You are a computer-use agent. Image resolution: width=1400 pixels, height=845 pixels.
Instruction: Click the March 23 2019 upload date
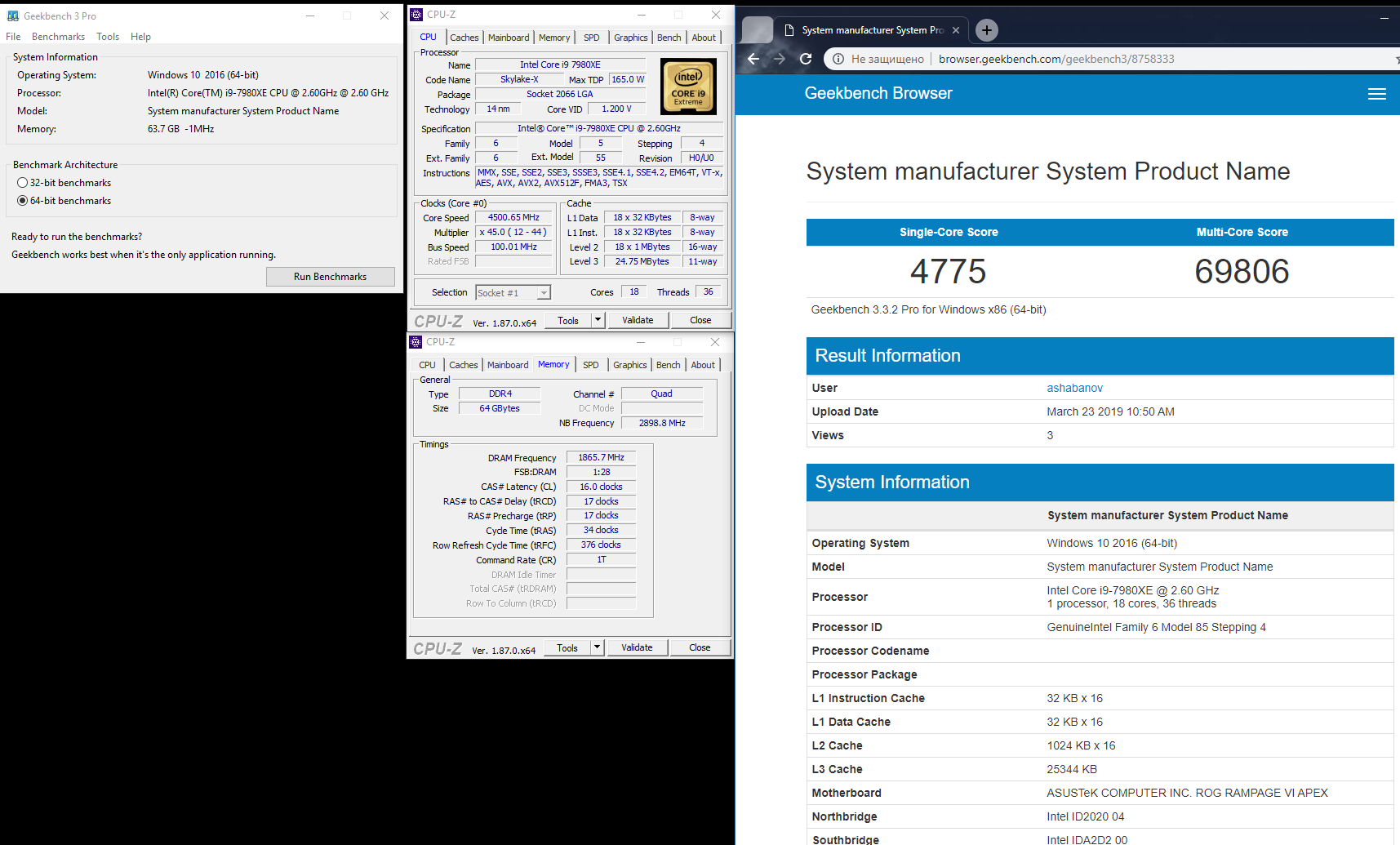[x=1110, y=411]
